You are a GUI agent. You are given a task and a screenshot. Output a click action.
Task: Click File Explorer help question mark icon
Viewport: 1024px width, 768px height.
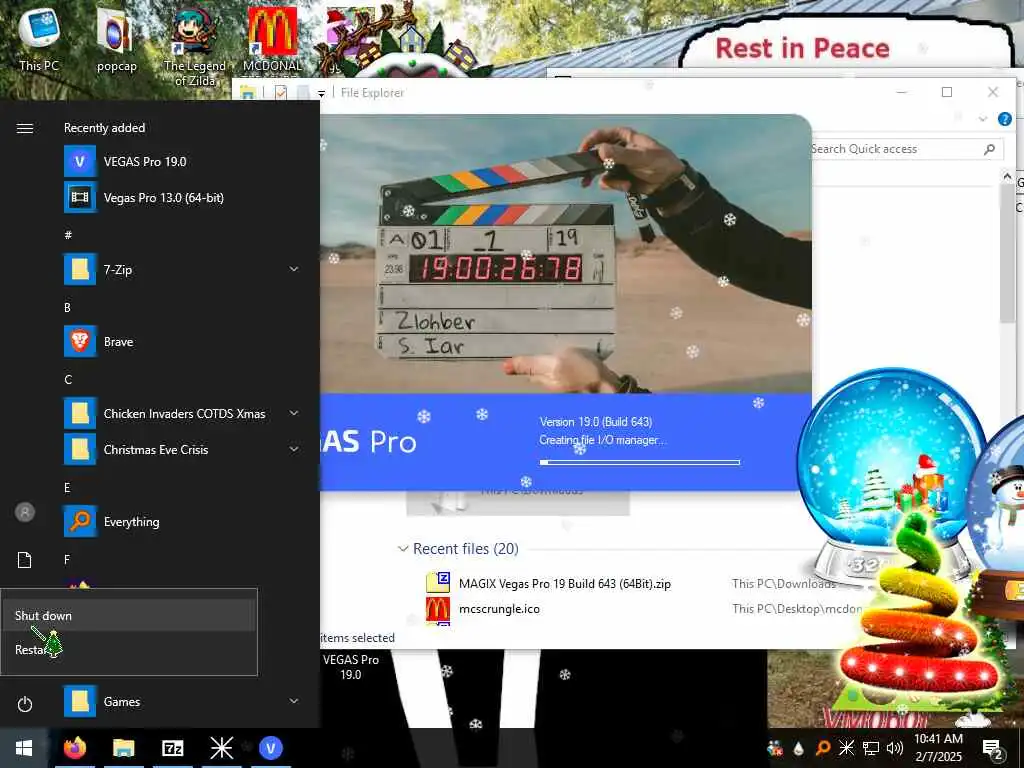pos(1004,119)
